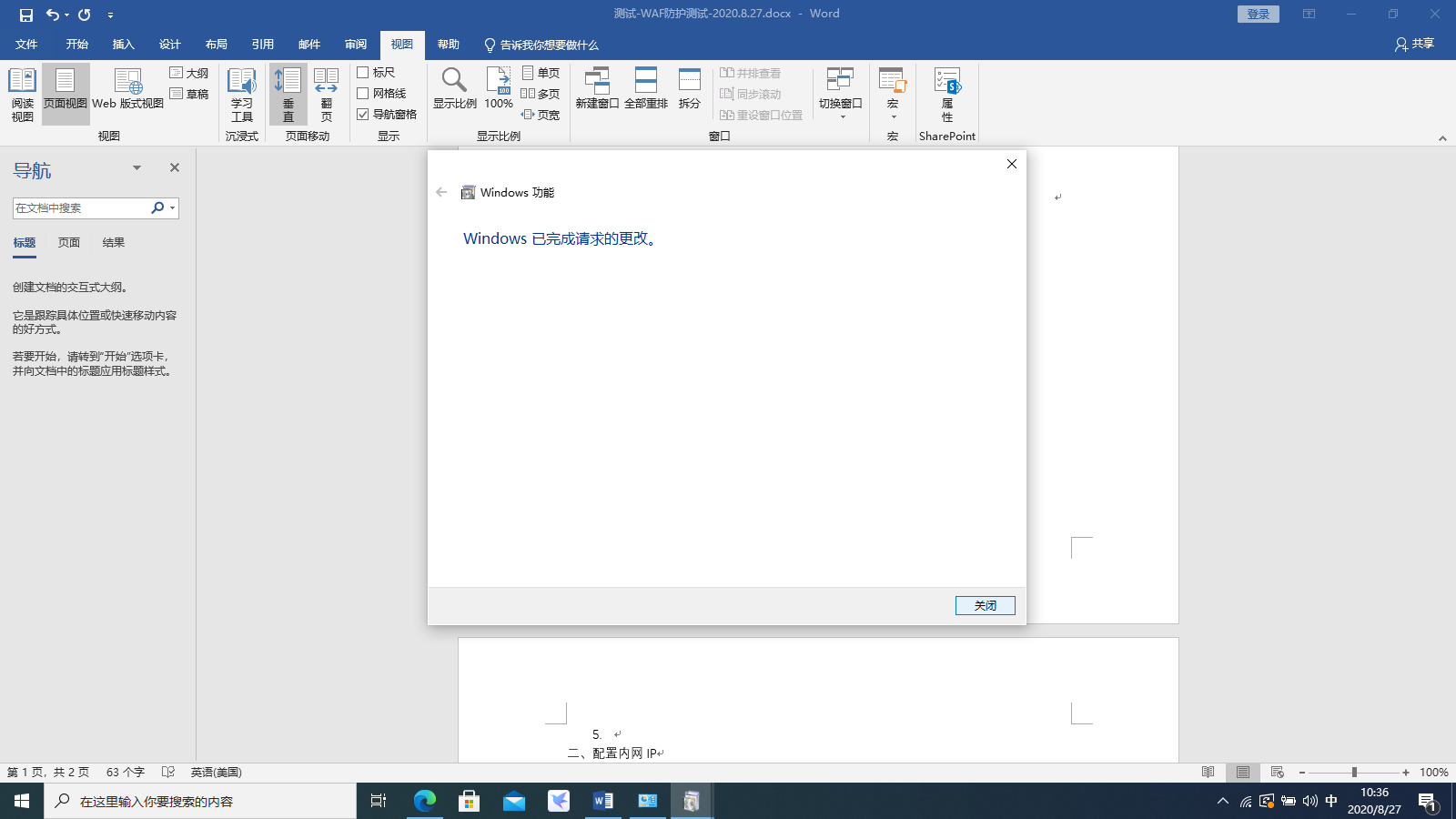Open the Quick Access Toolbar customize arrow
The height and width of the screenshot is (819, 1456).
tap(110, 15)
